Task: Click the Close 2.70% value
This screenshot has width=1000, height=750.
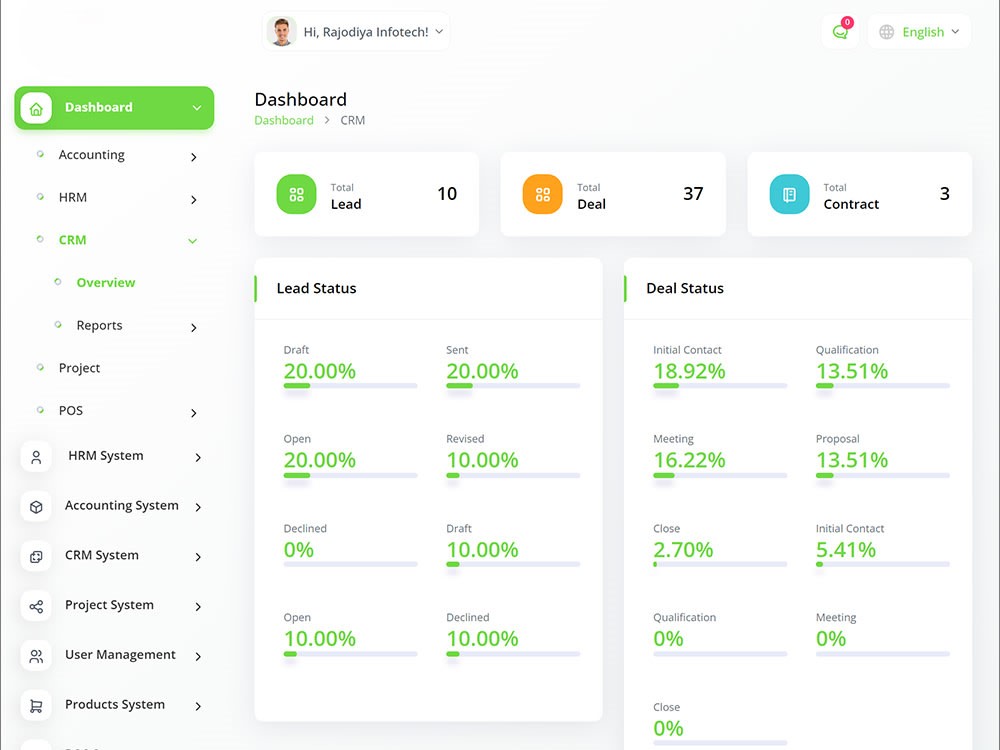Action: (683, 550)
